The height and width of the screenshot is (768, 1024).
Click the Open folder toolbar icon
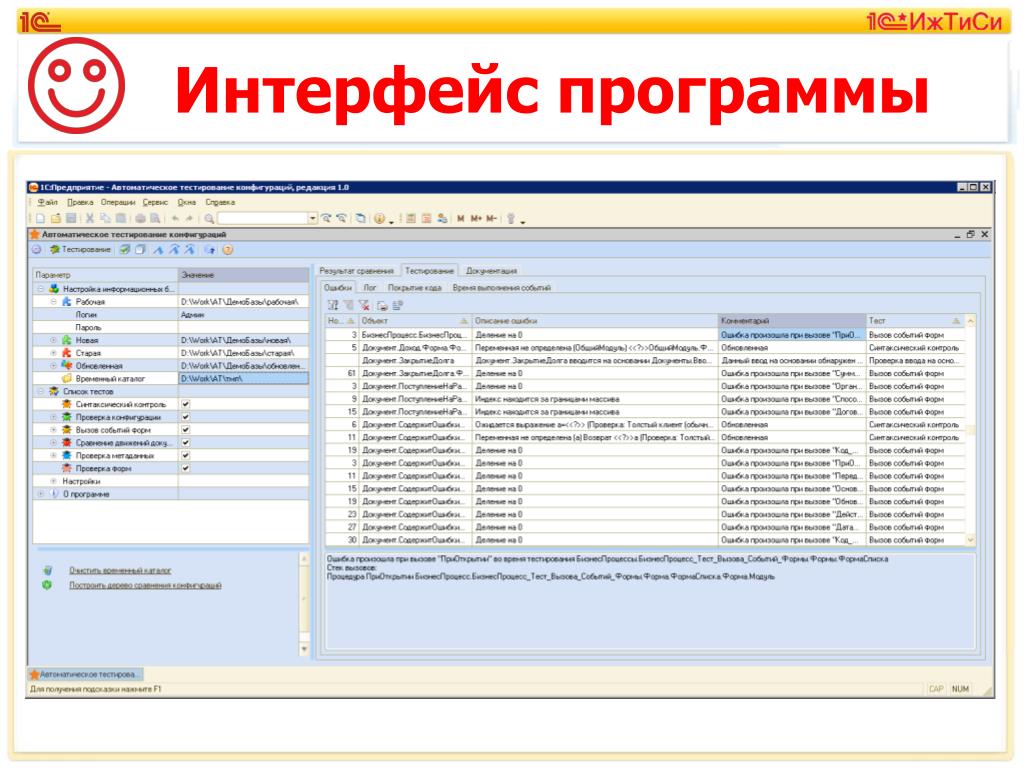tap(56, 219)
